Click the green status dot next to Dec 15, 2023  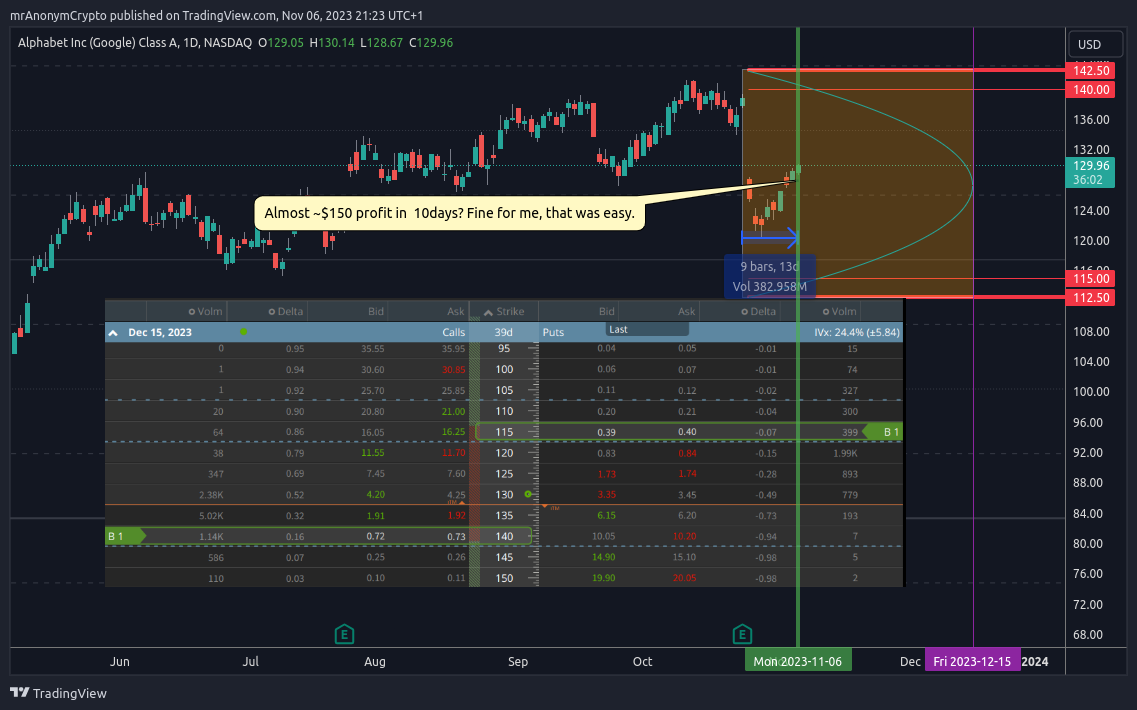244,332
